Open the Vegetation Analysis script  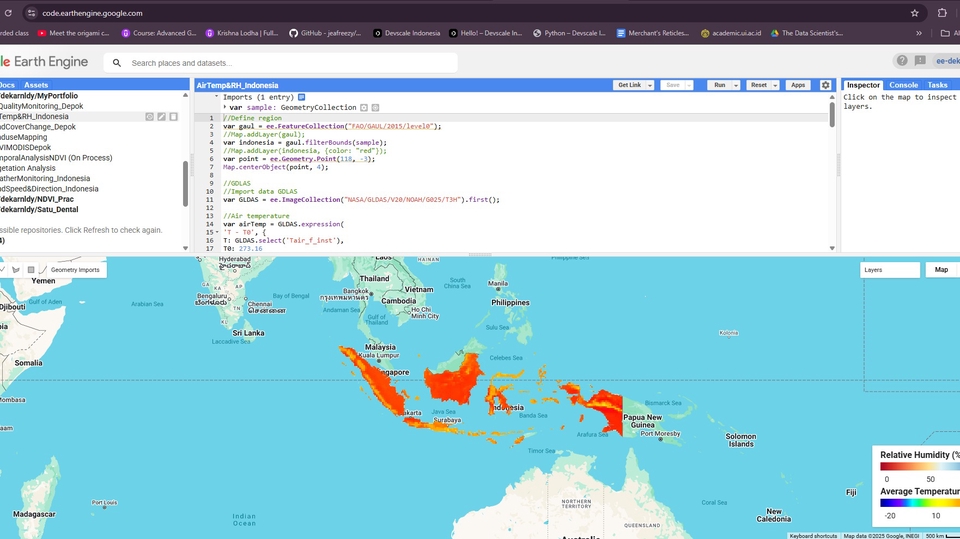tap(28, 168)
